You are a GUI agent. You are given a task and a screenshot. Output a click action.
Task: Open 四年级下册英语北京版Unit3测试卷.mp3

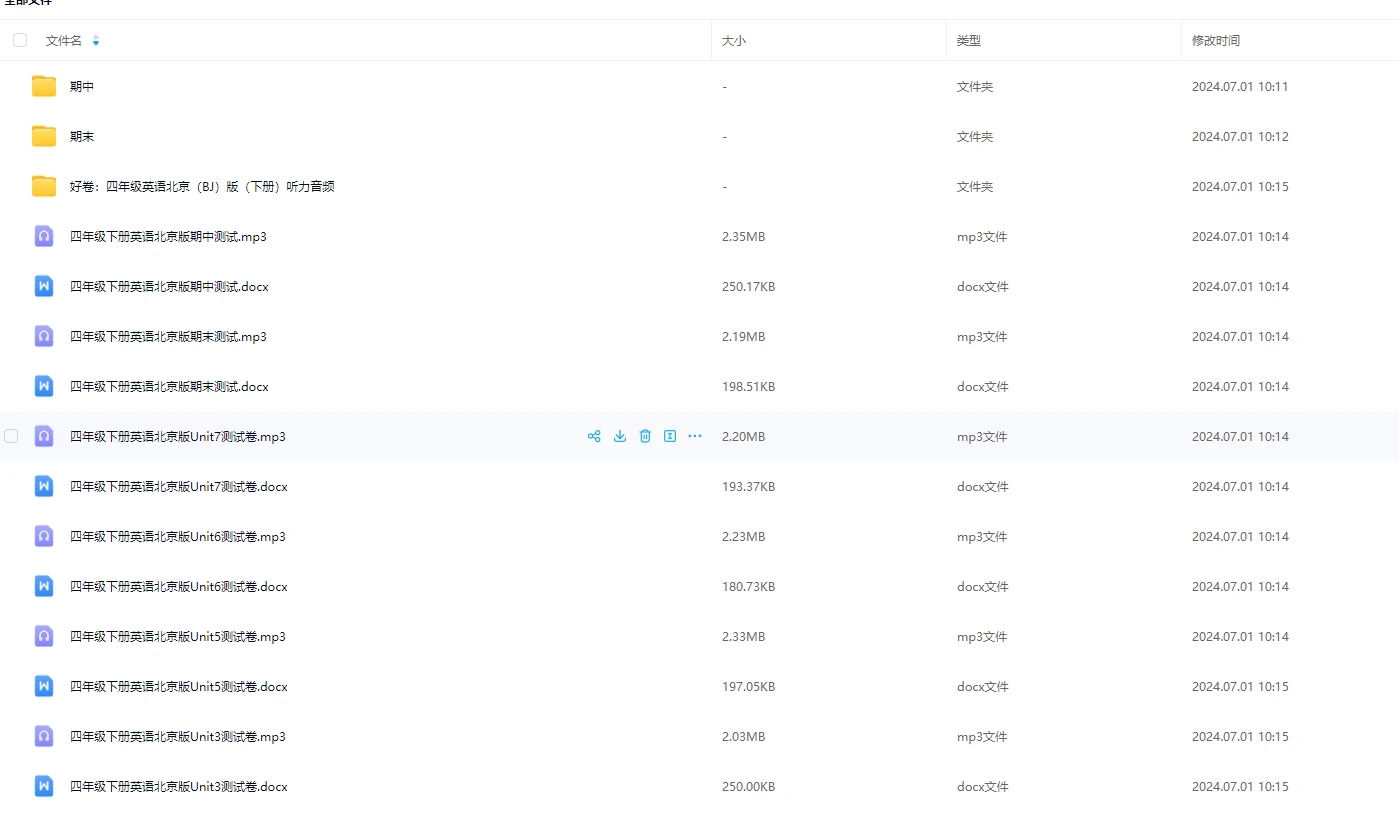point(178,737)
